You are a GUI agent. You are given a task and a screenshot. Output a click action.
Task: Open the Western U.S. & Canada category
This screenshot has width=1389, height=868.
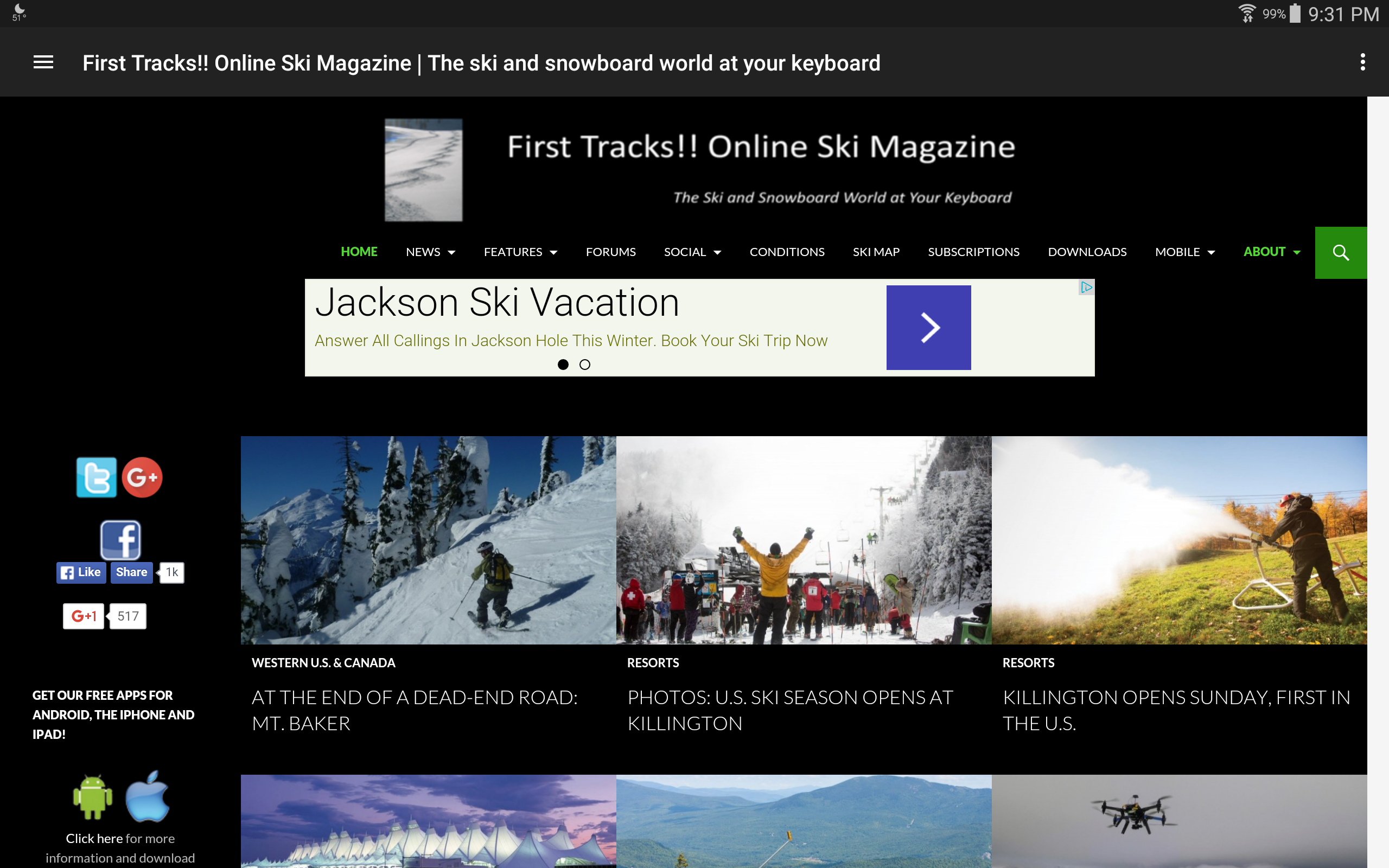[324, 663]
